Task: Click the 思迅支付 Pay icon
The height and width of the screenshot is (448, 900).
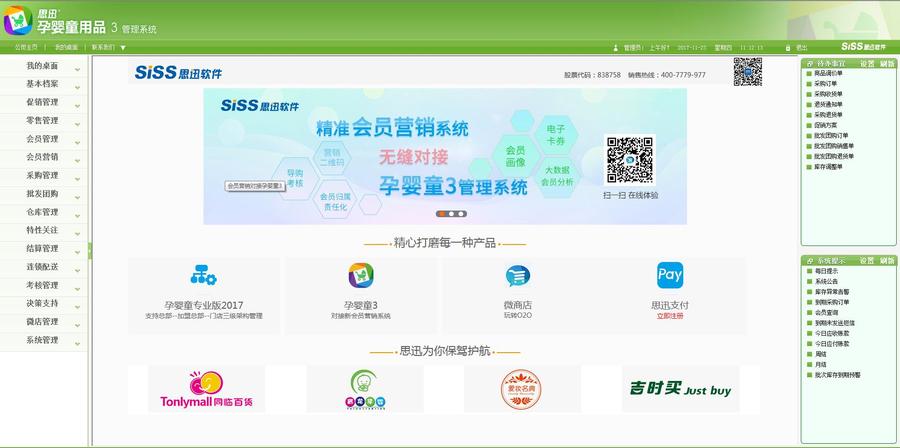Action: 670,275
